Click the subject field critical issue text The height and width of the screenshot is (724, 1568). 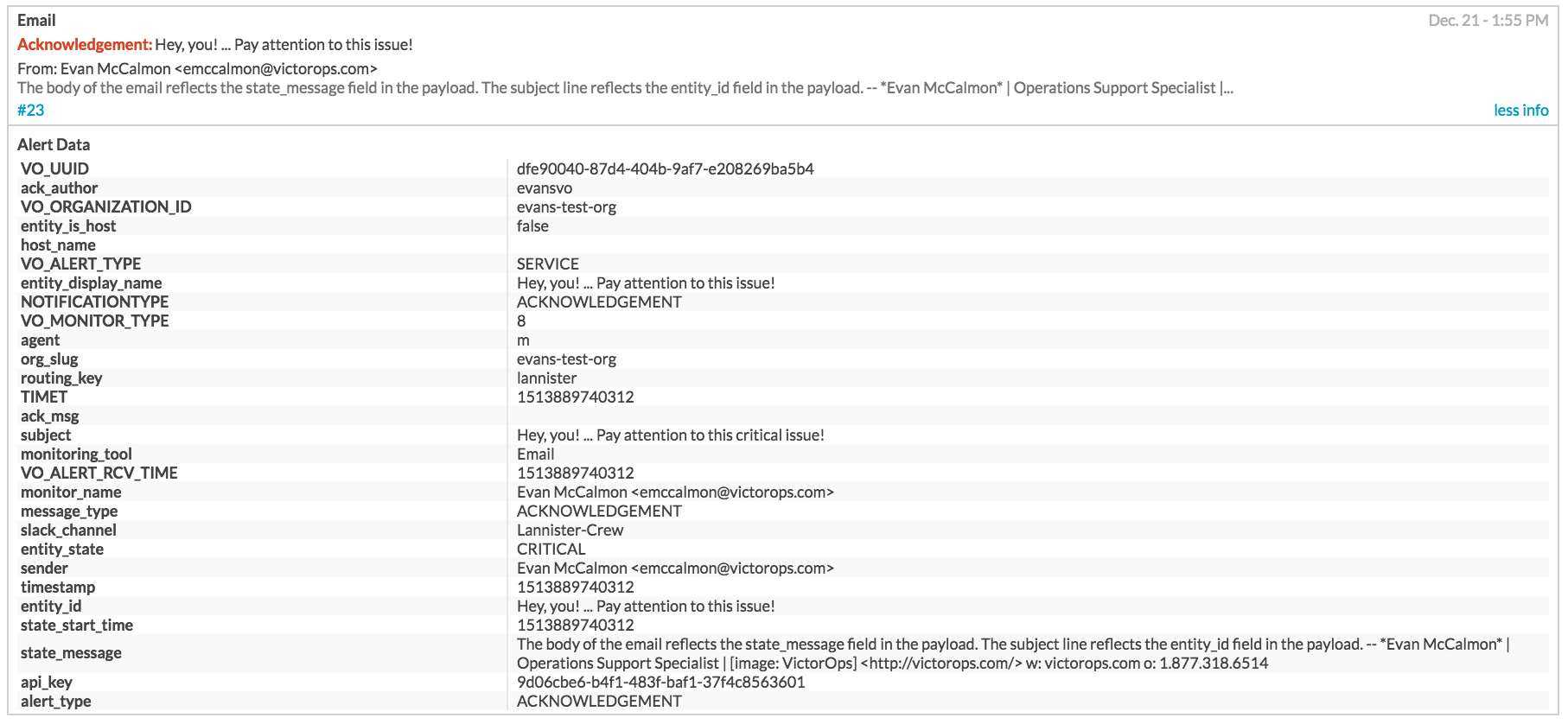point(670,435)
